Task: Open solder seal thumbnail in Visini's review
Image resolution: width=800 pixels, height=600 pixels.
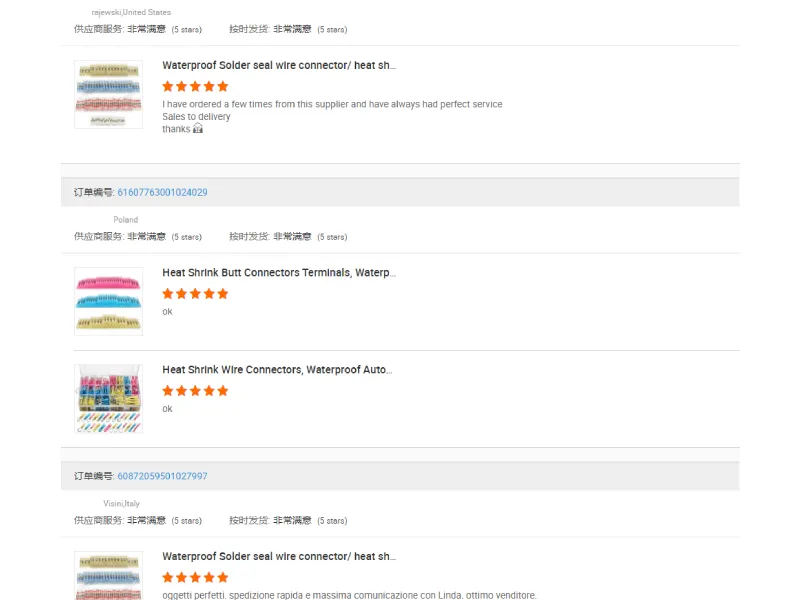Action: 108,576
